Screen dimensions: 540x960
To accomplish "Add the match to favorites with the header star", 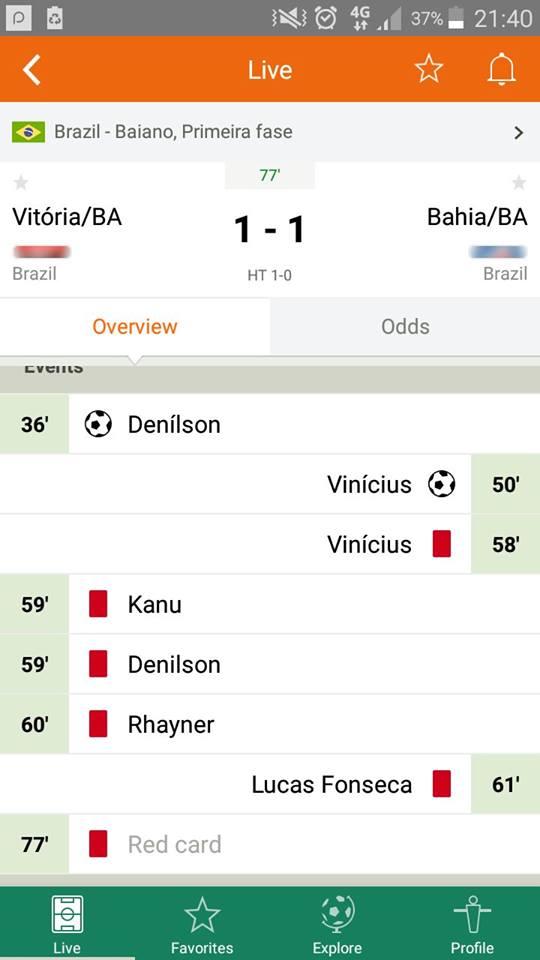I will (429, 69).
